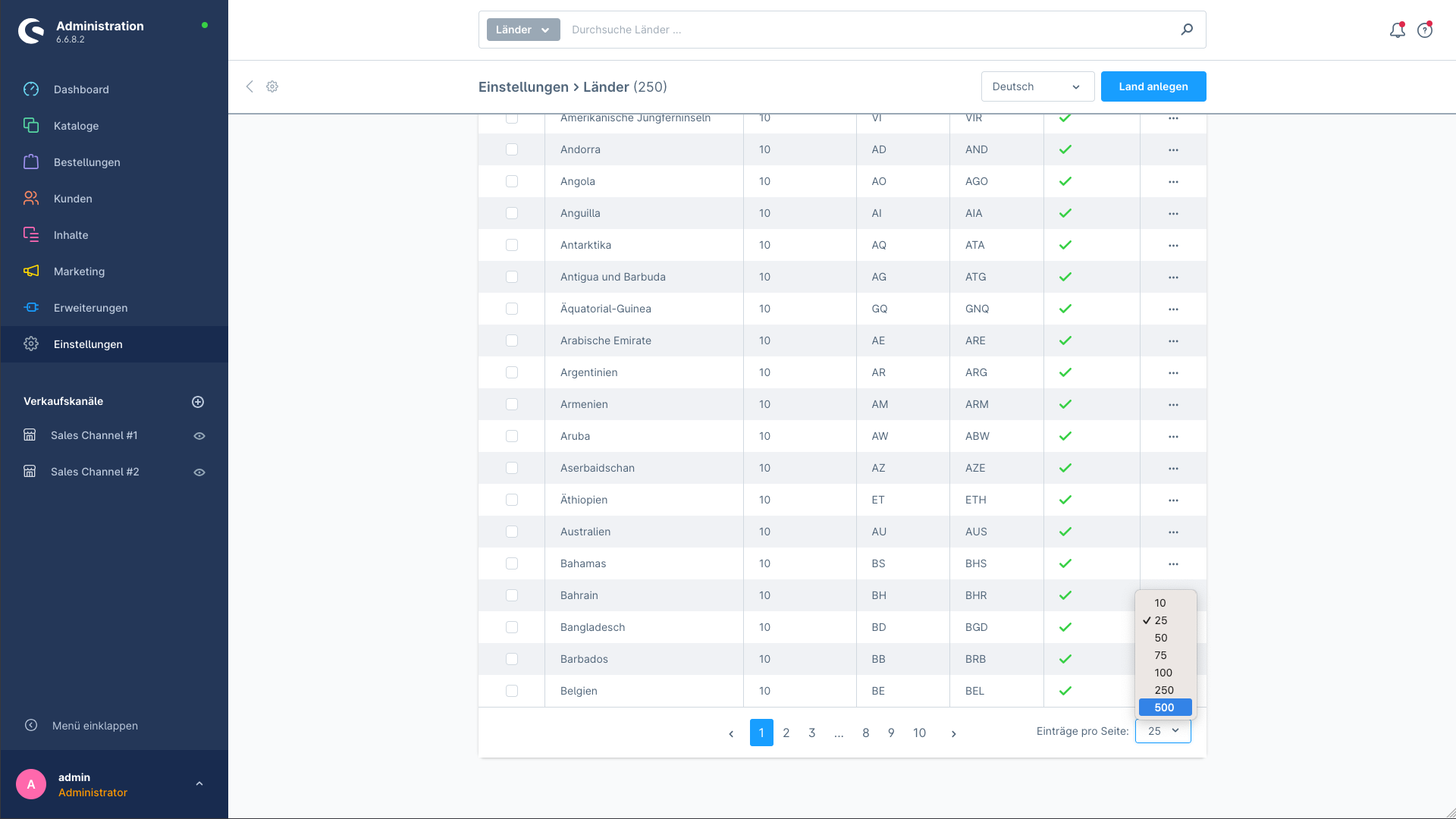The width and height of the screenshot is (1456, 819).
Task: Go to page 3 of countries
Action: pos(812,733)
